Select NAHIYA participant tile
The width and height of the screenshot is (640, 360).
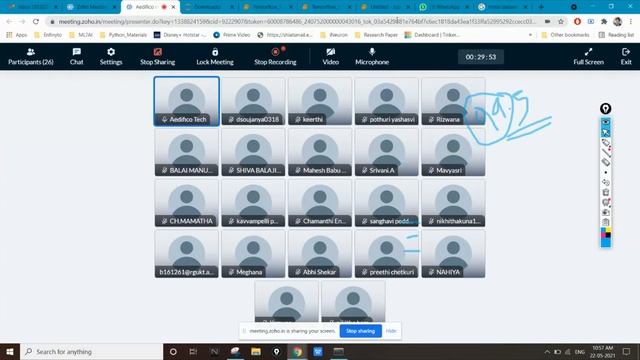[453, 254]
